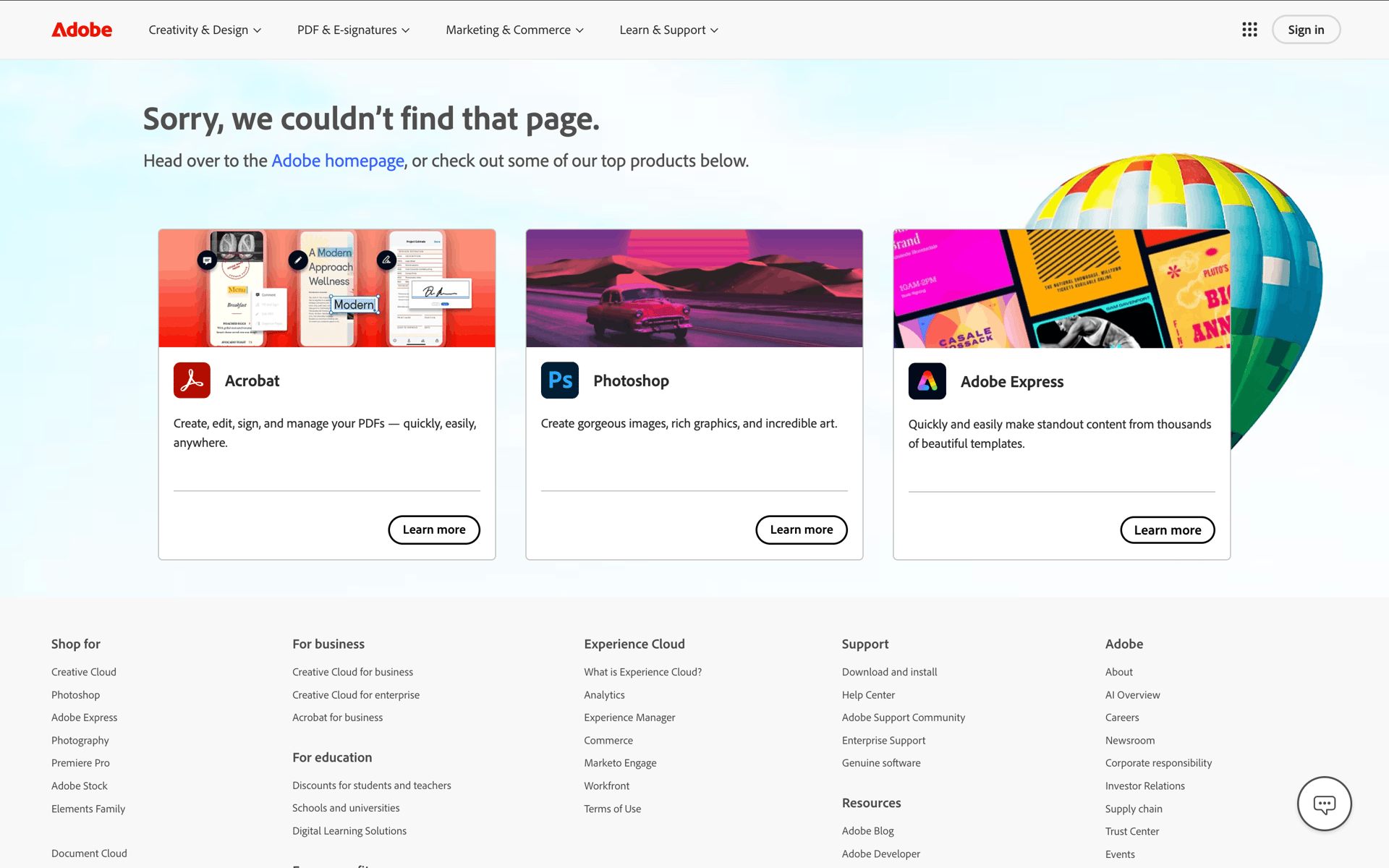Viewport: 1389px width, 868px height.
Task: Open Digital Learning Solutions link
Action: 349,831
